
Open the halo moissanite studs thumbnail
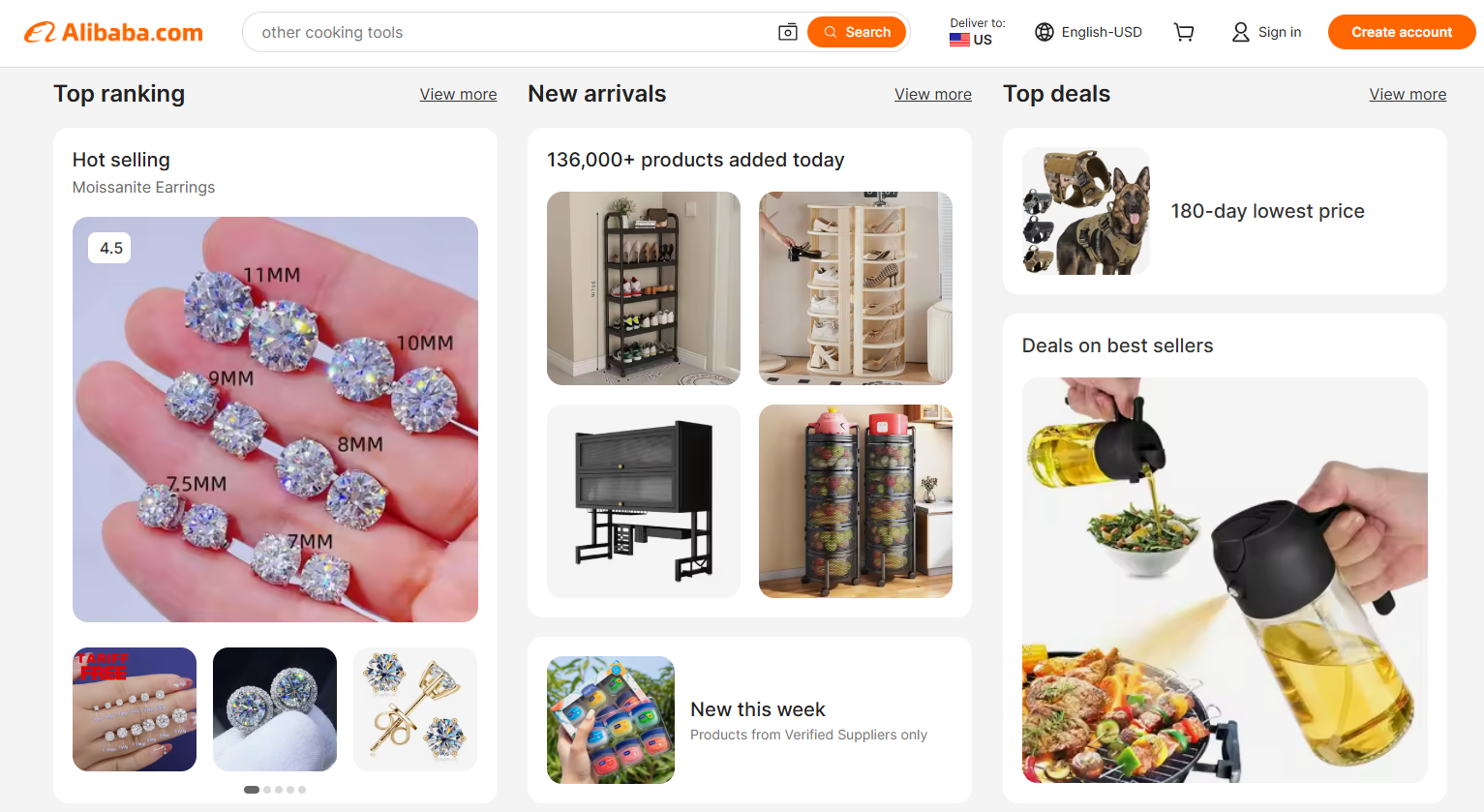coord(275,709)
